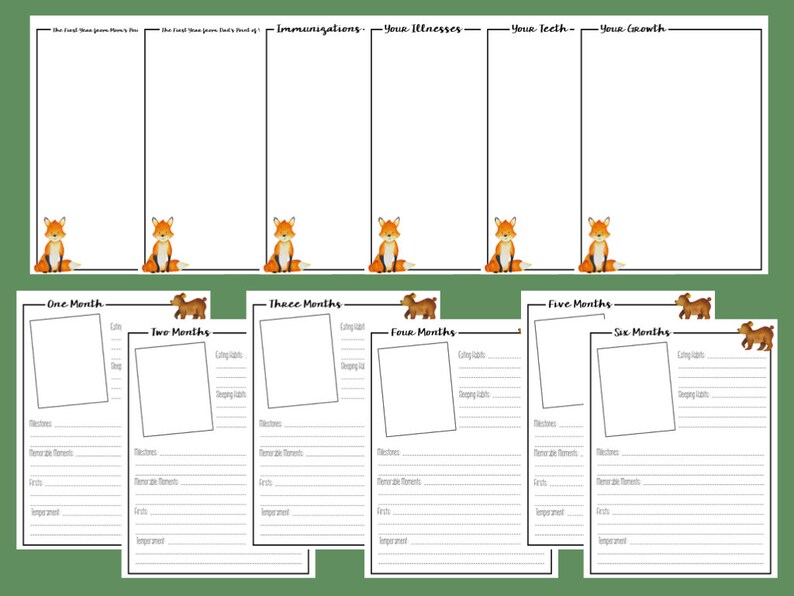Click the photo frame on the Two Months page
Screen dimensions: 794x596
pyautogui.click(x=174, y=389)
